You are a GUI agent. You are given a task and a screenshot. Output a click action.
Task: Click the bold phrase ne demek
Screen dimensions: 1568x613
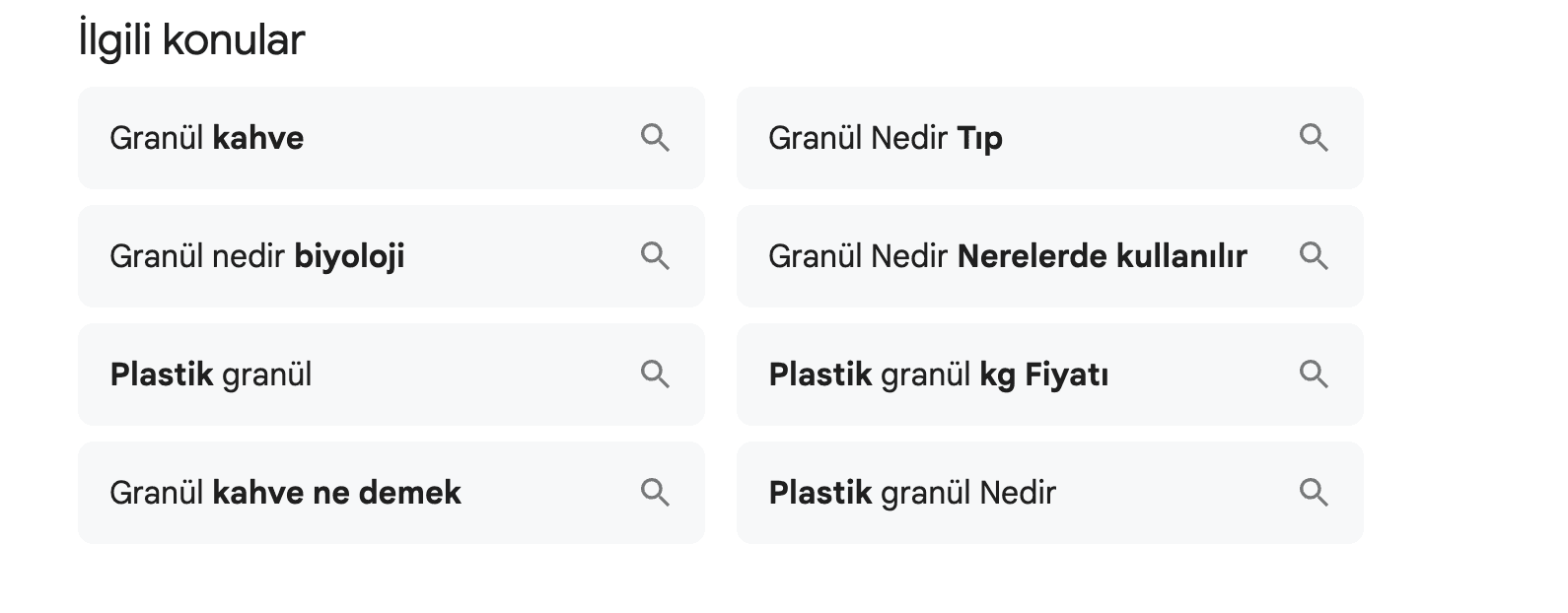click(x=387, y=493)
